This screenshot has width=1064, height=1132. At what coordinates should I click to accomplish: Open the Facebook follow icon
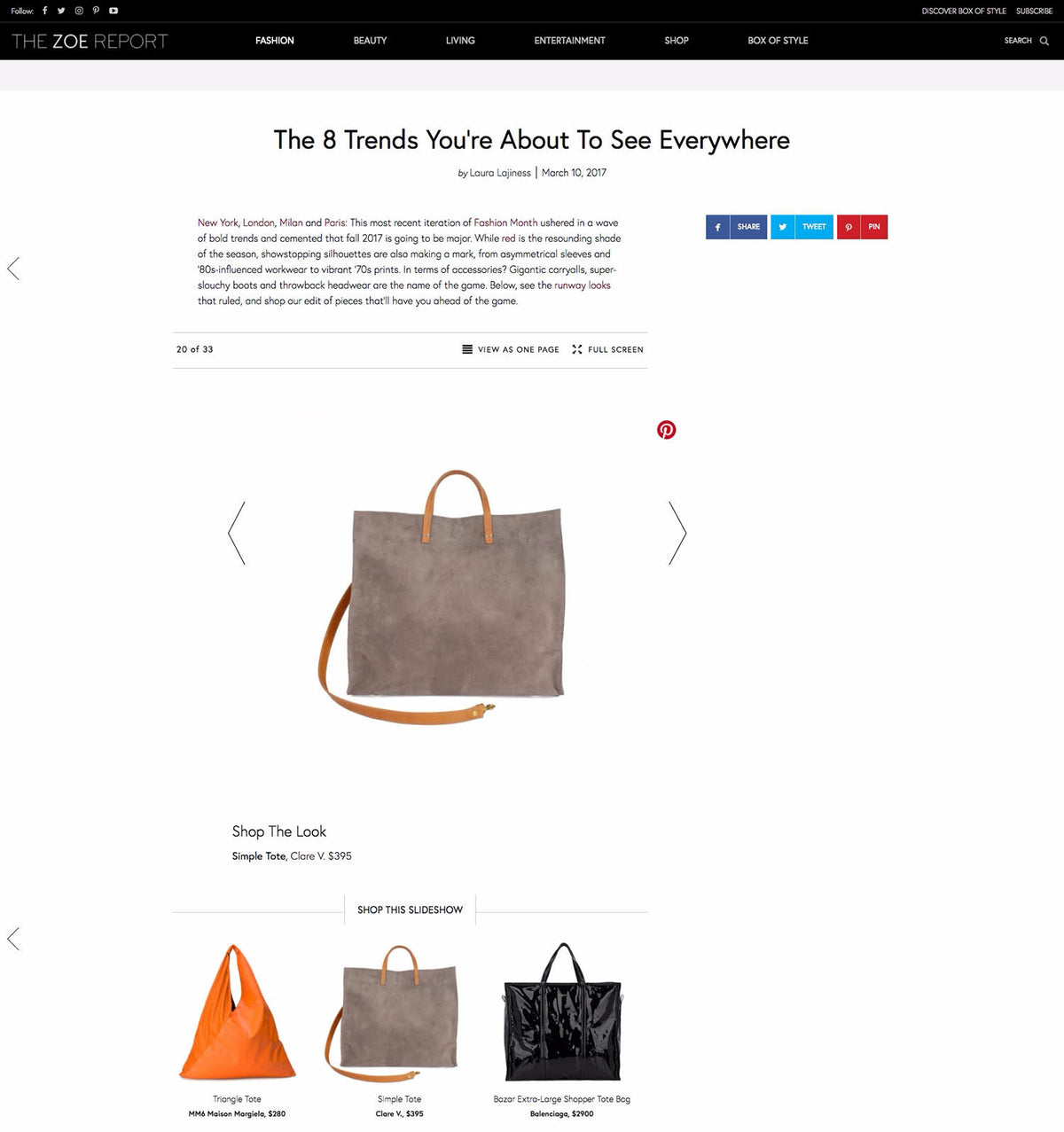44,11
